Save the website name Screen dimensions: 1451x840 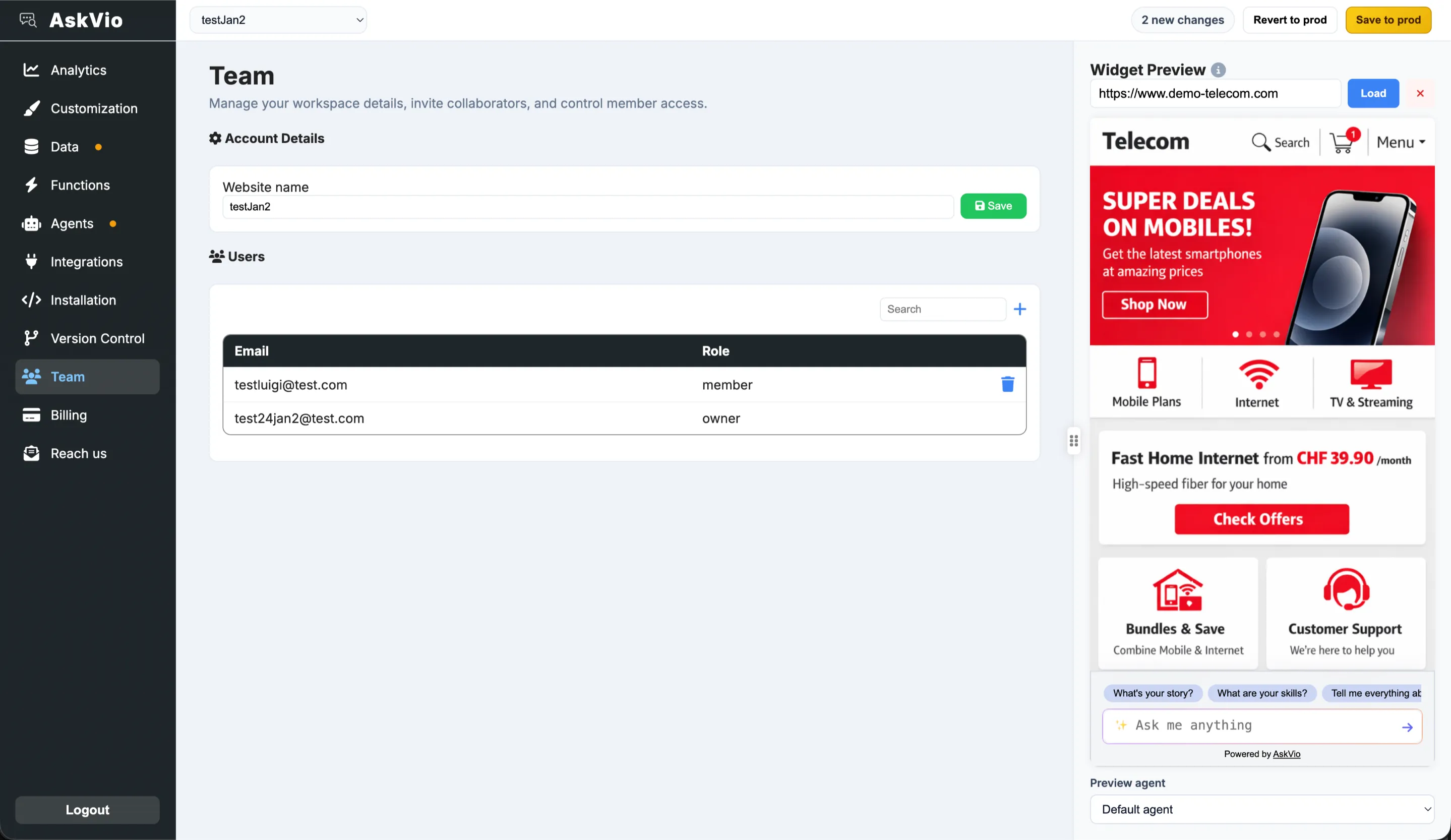tap(993, 206)
